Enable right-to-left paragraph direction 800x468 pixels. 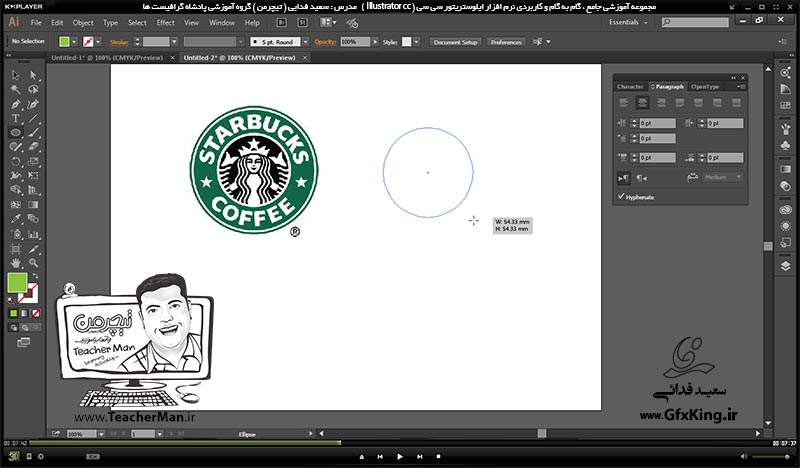coord(642,178)
